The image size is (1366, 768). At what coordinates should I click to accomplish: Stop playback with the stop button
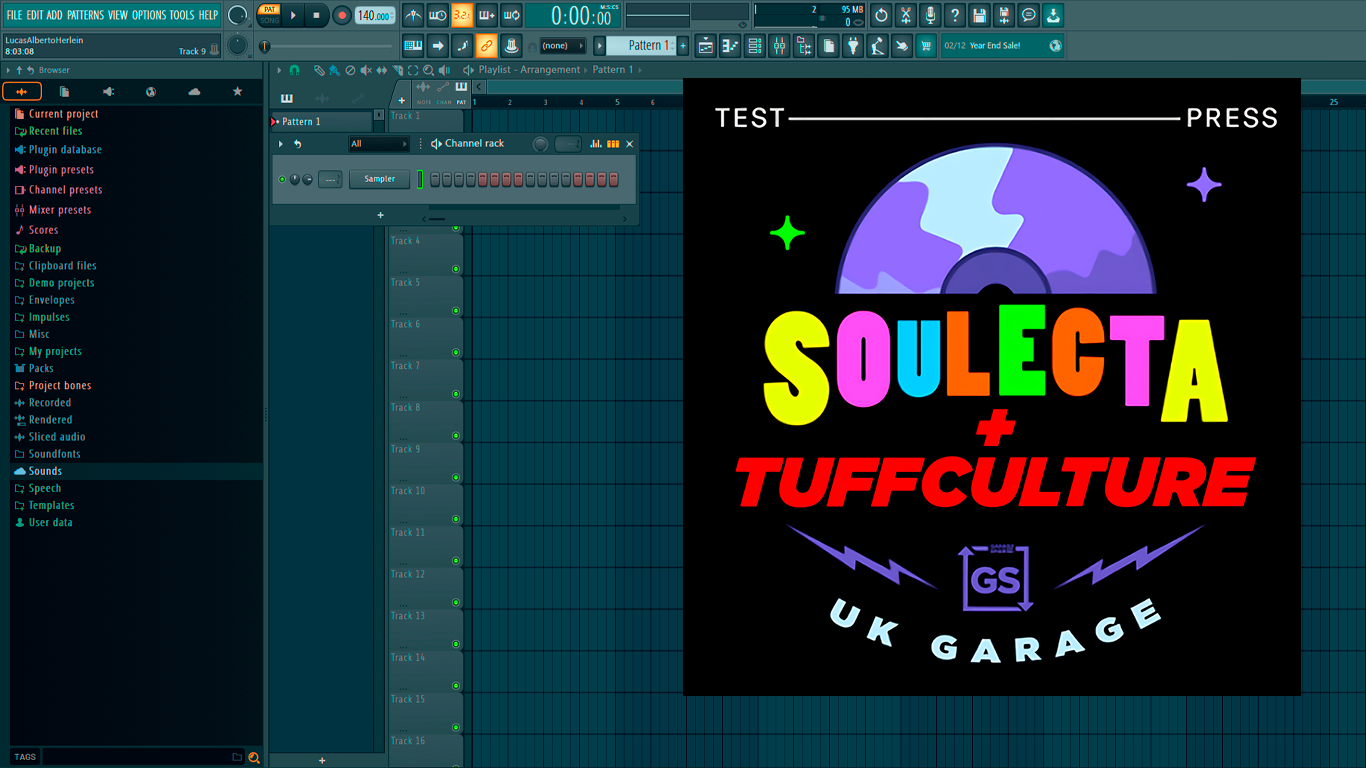(x=317, y=15)
